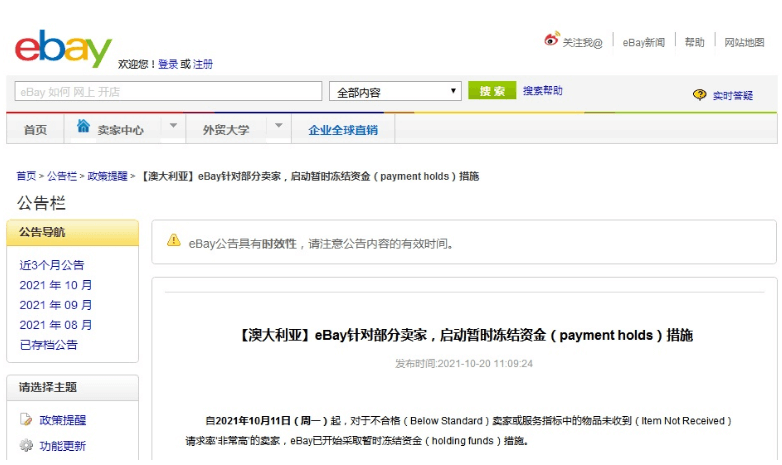This screenshot has width=782, height=465.
Task: Expand the 卖家中心 menu arrow
Action: (174, 126)
